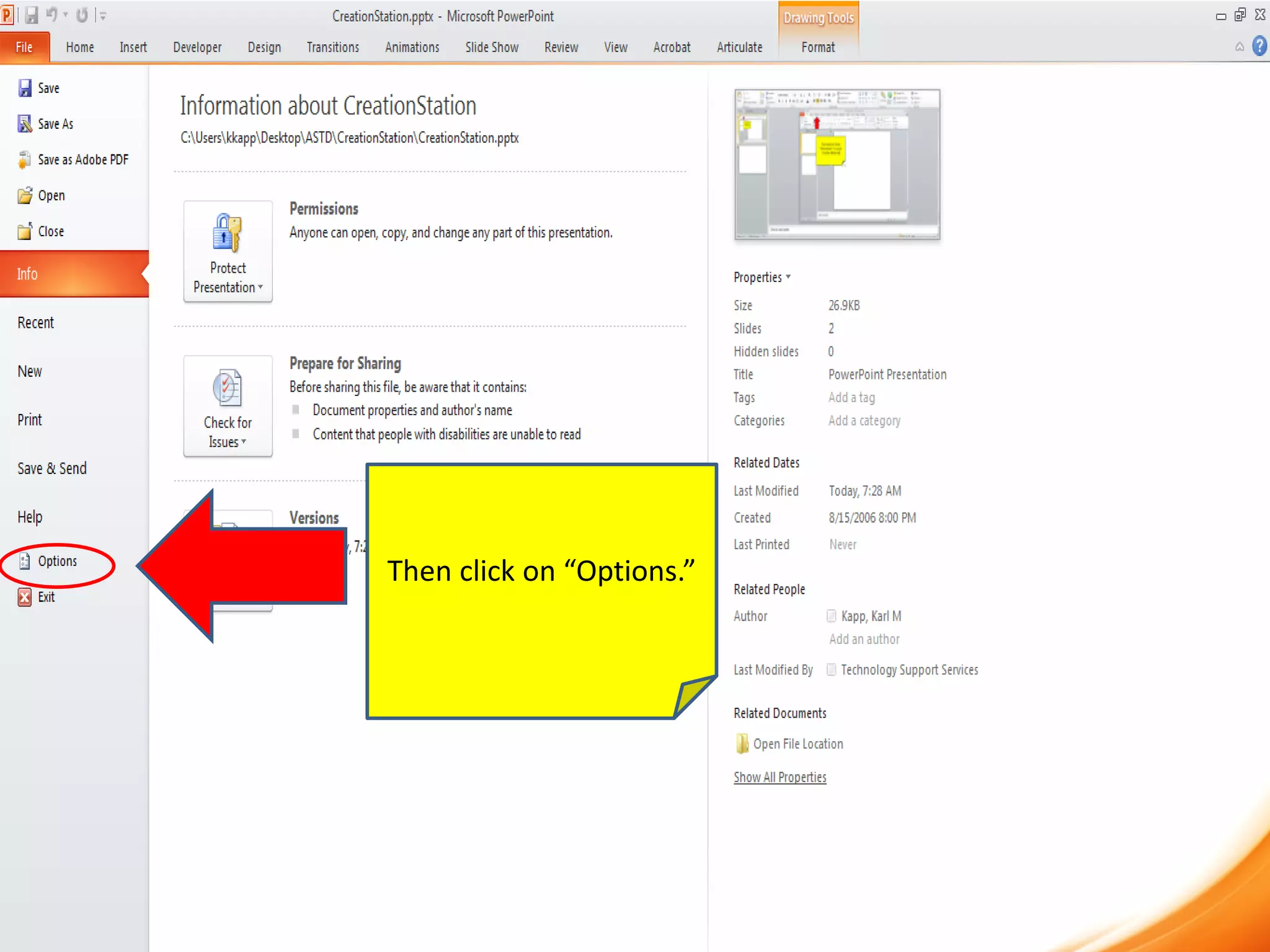The image size is (1270, 952).
Task: Click Open File Location link
Action: (x=789, y=744)
